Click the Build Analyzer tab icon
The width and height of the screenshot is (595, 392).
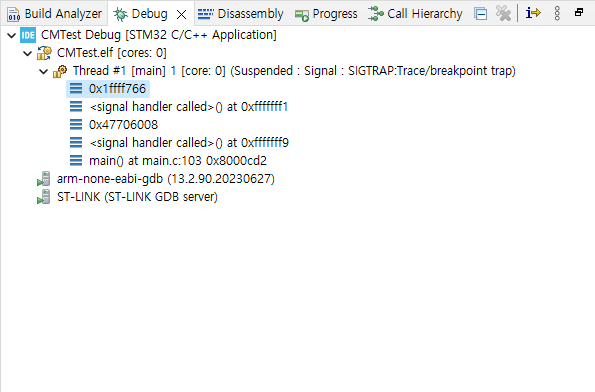[14, 14]
